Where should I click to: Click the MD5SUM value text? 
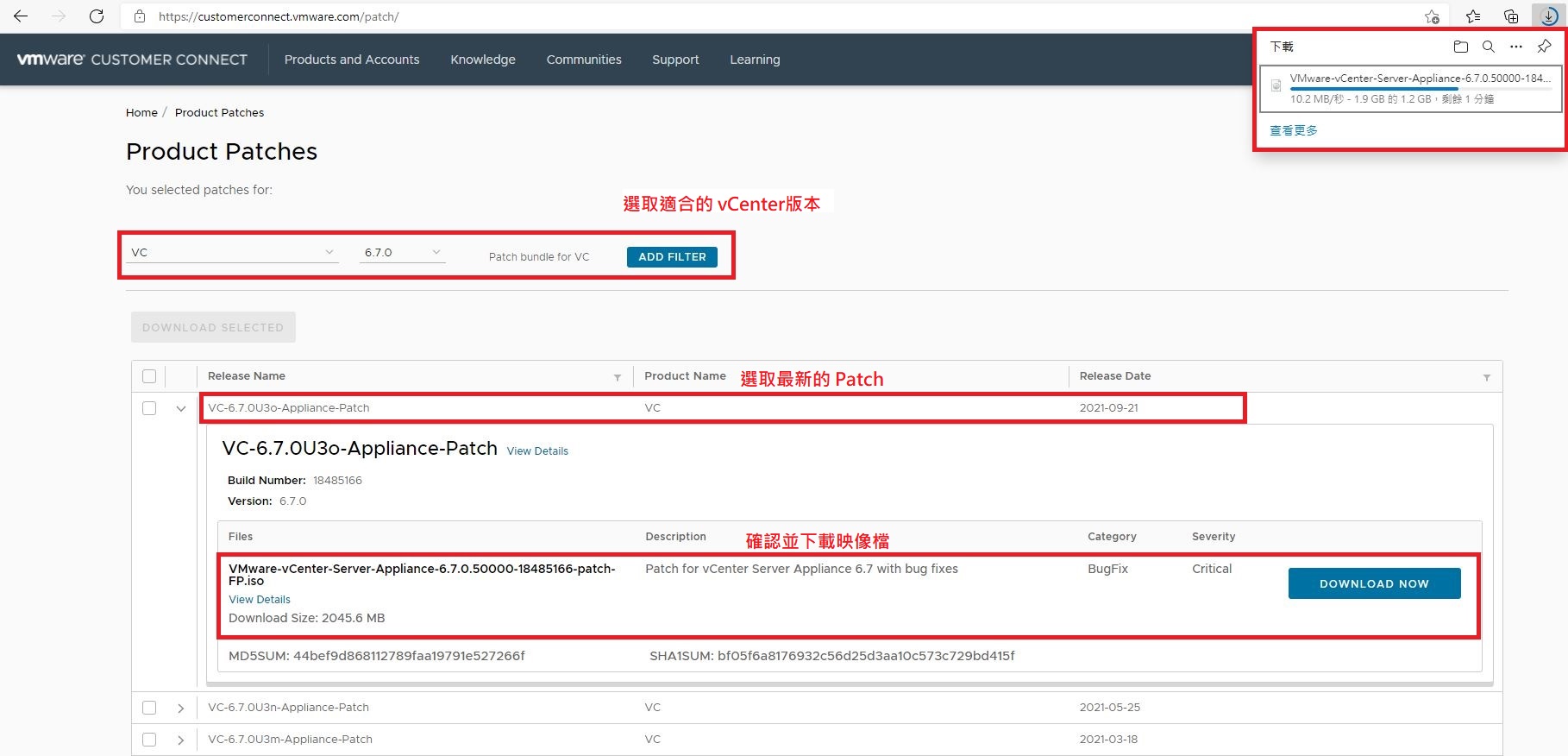tap(409, 656)
